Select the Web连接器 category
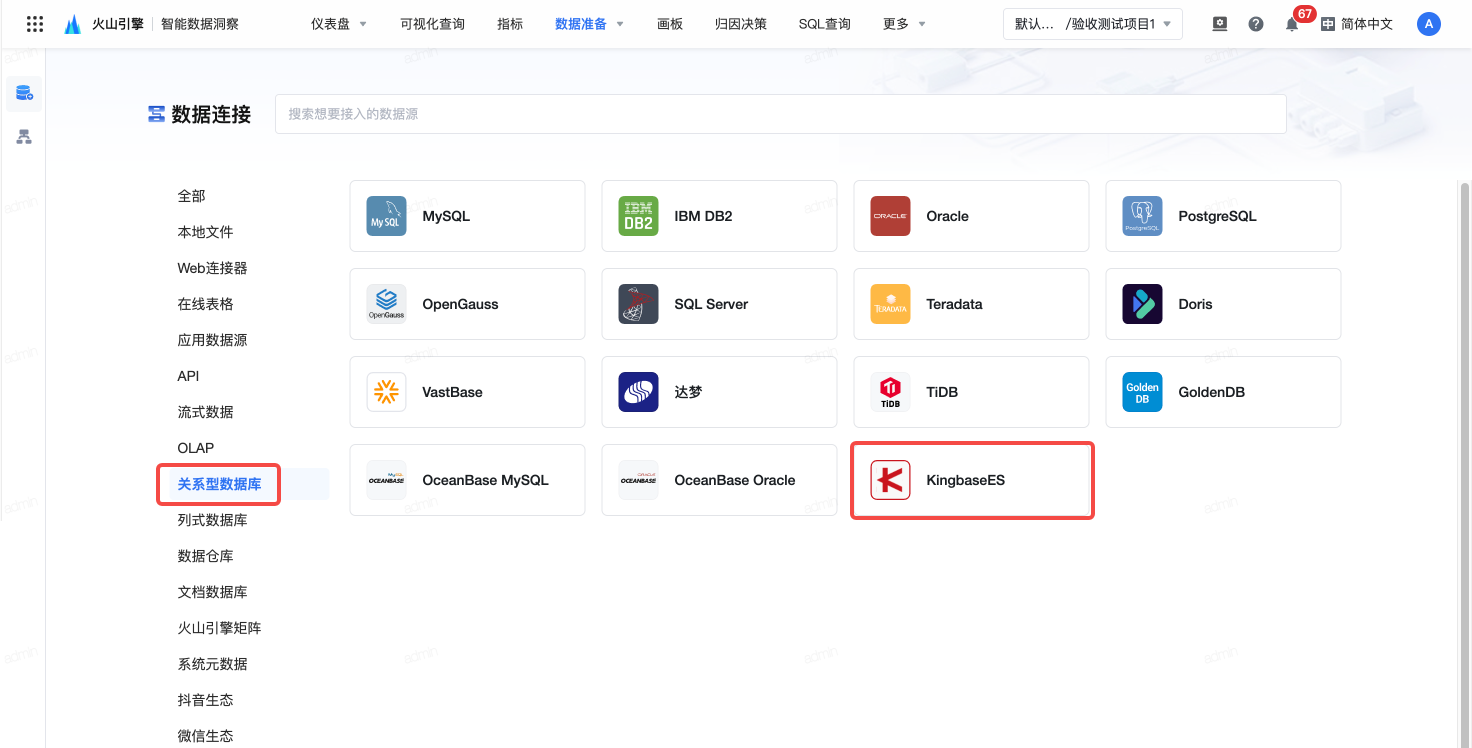Image resolution: width=1472 pixels, height=748 pixels. 213,268
